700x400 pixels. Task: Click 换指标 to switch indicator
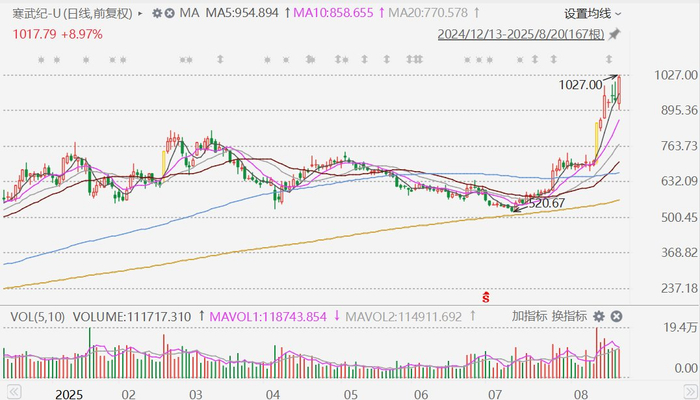(569, 316)
